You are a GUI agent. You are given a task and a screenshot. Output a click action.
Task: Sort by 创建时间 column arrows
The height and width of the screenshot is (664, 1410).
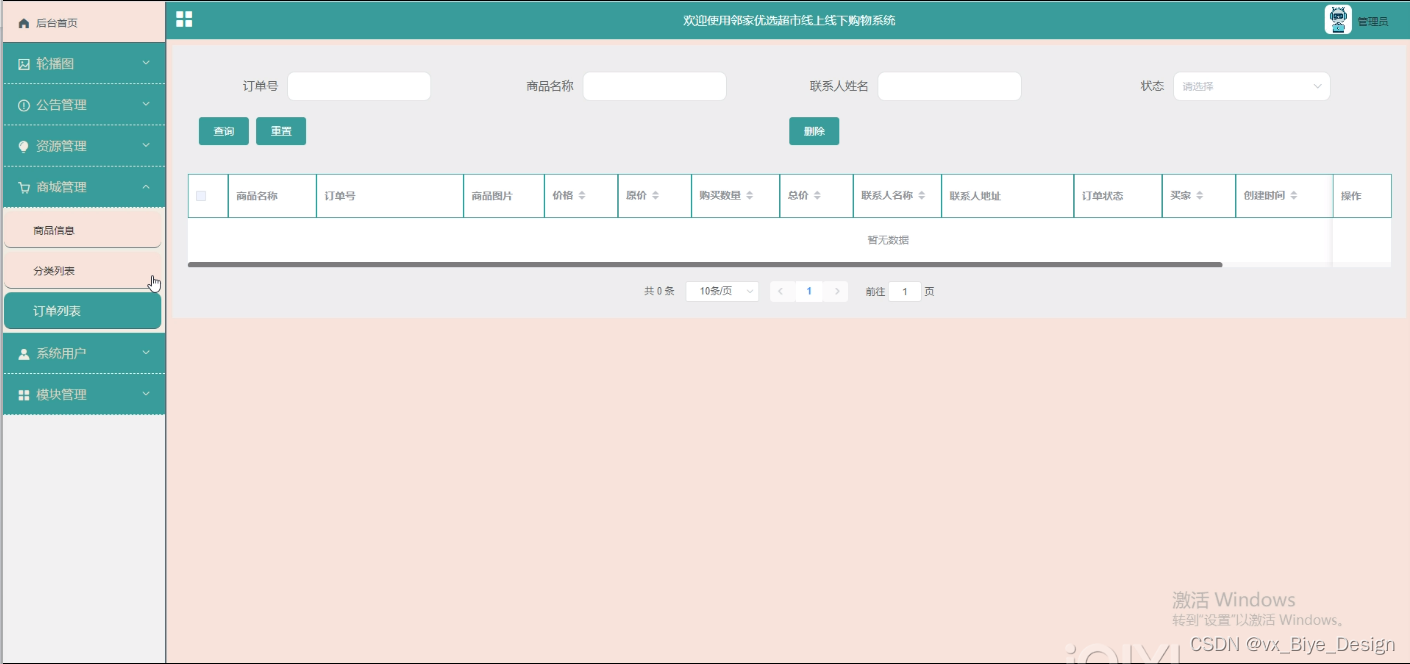[x=1293, y=196]
